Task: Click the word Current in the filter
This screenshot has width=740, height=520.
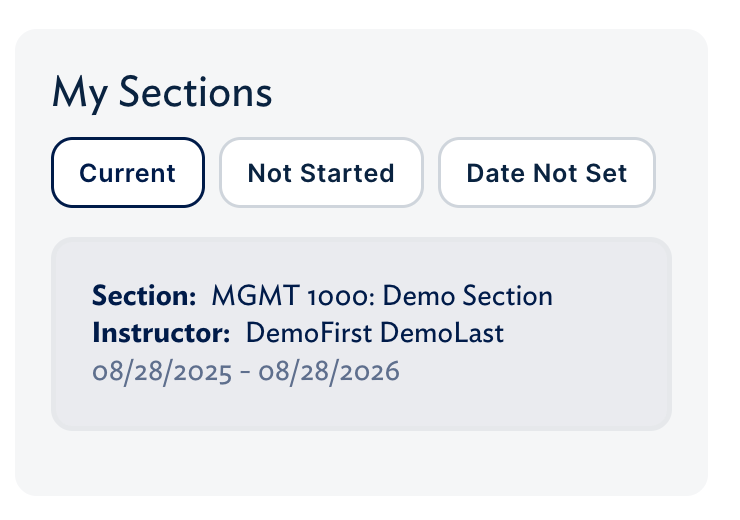Action: 128,173
